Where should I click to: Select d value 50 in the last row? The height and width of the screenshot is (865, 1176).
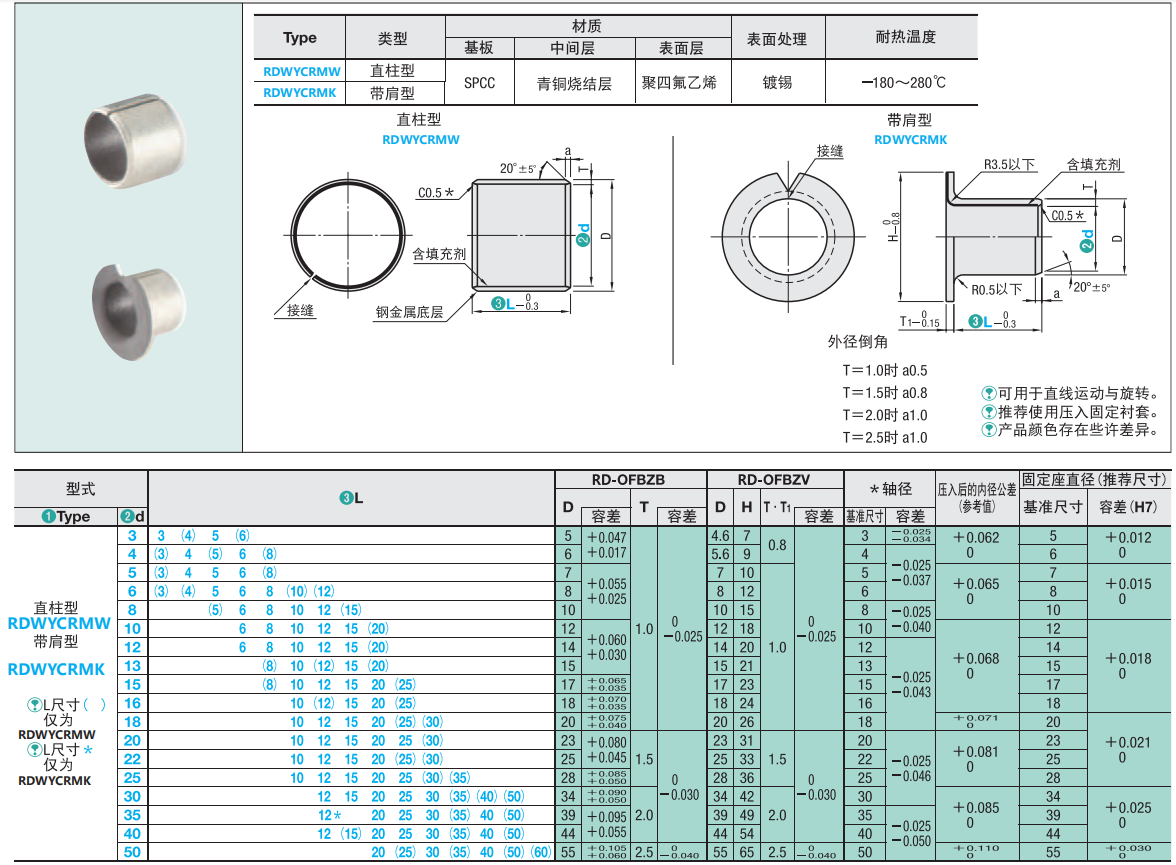[132, 852]
